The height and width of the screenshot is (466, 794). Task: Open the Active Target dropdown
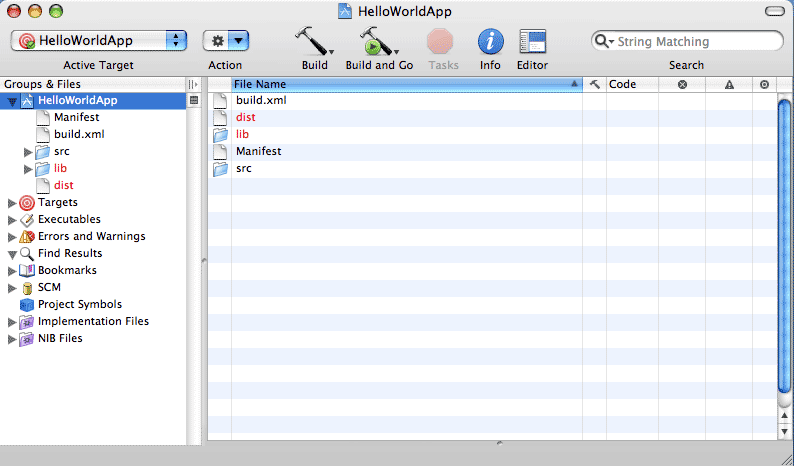tap(99, 41)
